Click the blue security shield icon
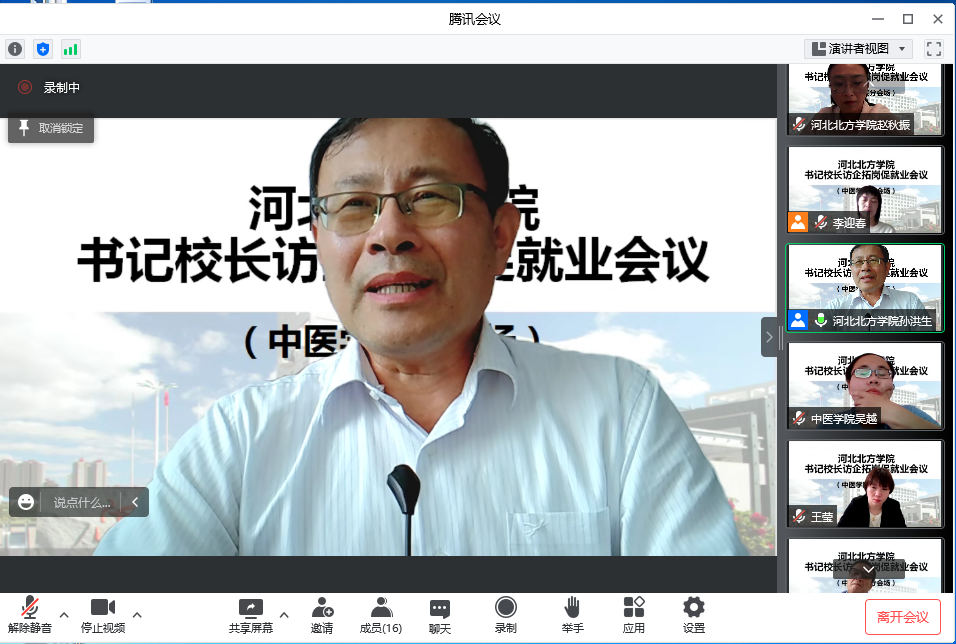956x644 pixels. coord(43,49)
